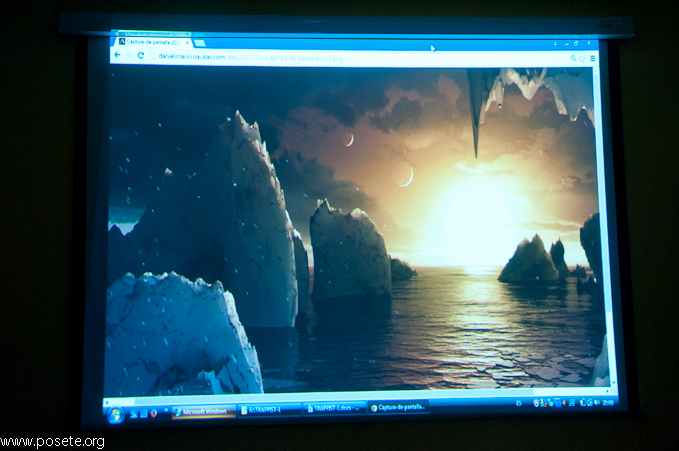Click the security shield tray icon
679x451 pixels.
[536, 404]
